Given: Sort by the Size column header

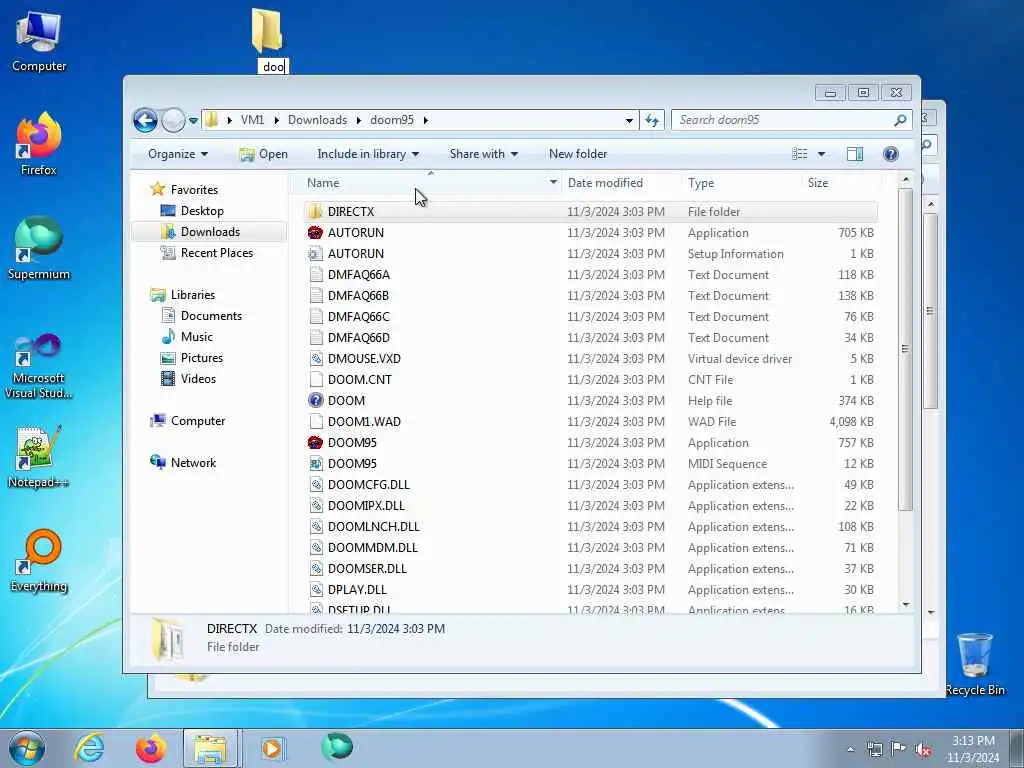Looking at the screenshot, I should coord(818,183).
